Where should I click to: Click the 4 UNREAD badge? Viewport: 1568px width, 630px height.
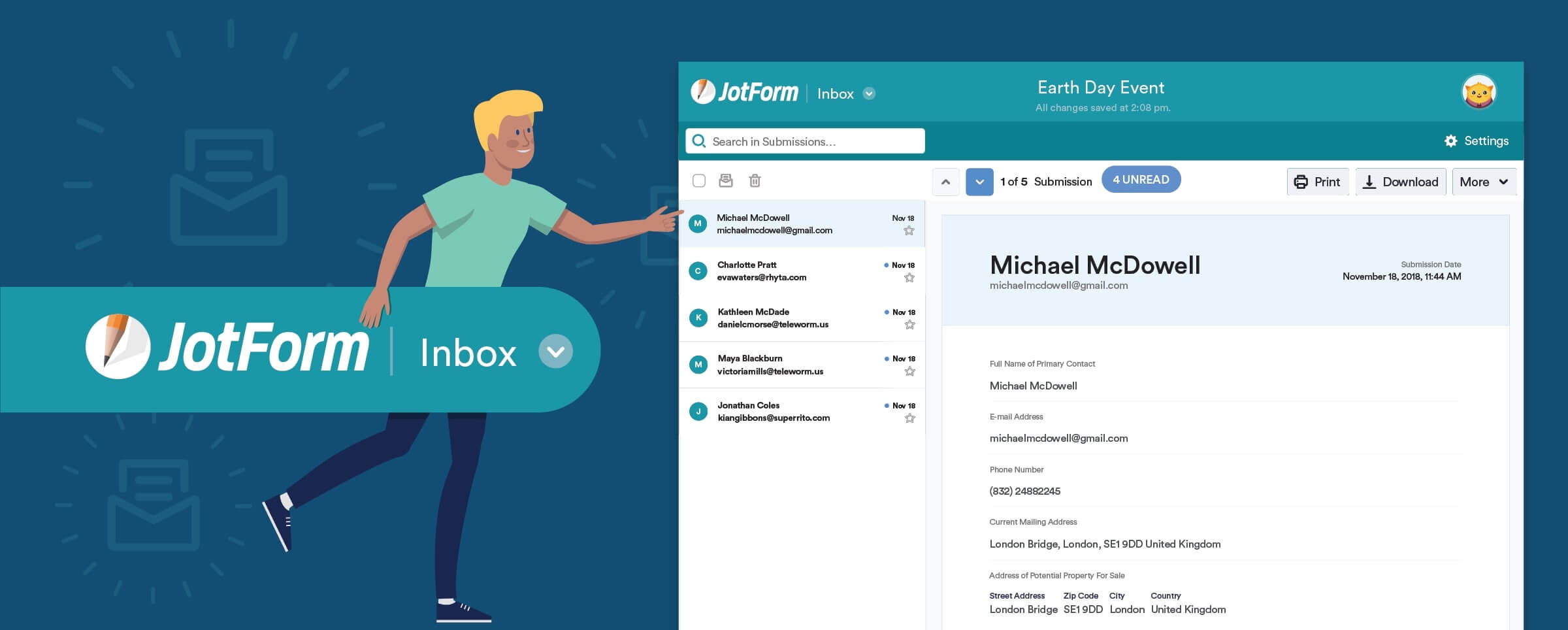(1141, 180)
